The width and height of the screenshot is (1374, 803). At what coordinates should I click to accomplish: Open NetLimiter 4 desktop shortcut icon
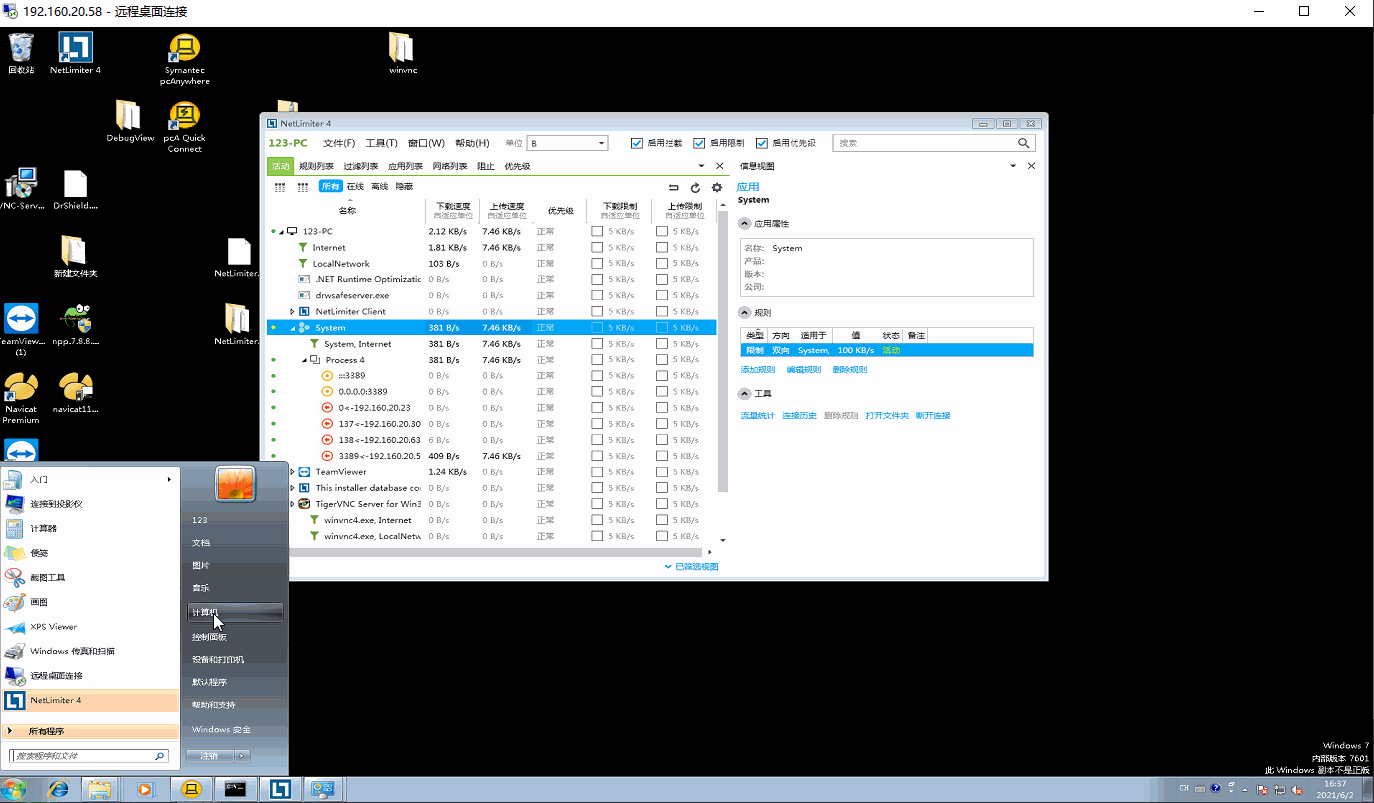pos(76,53)
